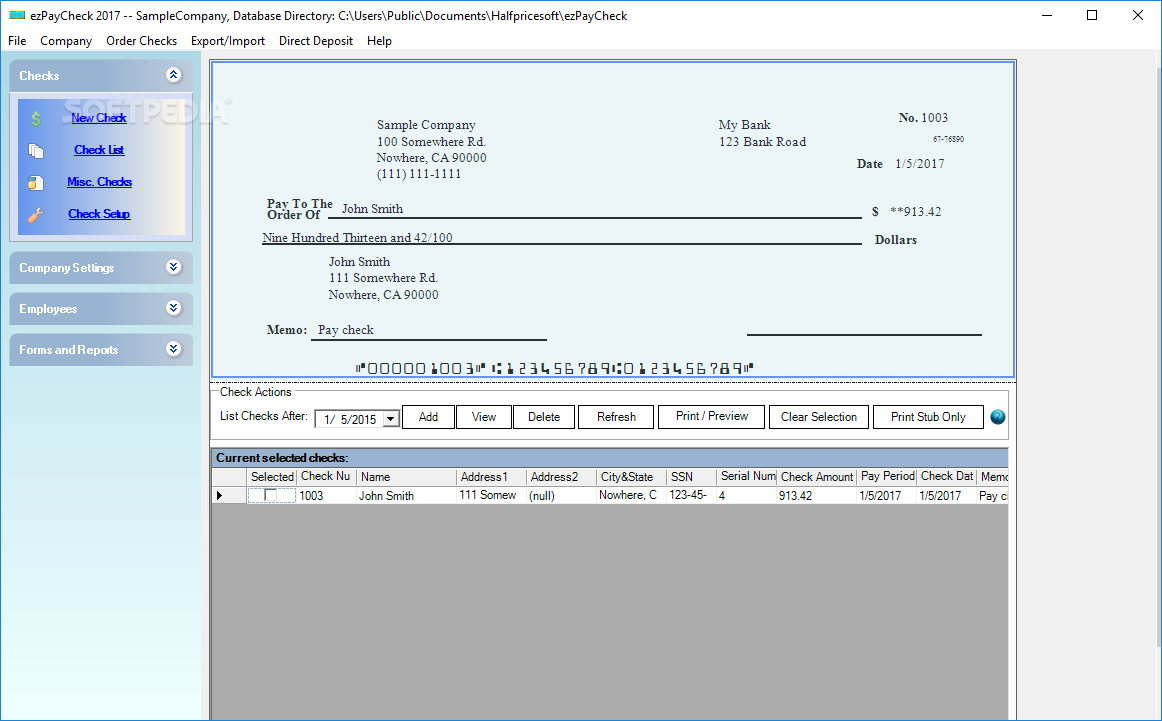The image size is (1162, 721).
Task: Click the City&State column header
Action: click(x=631, y=476)
